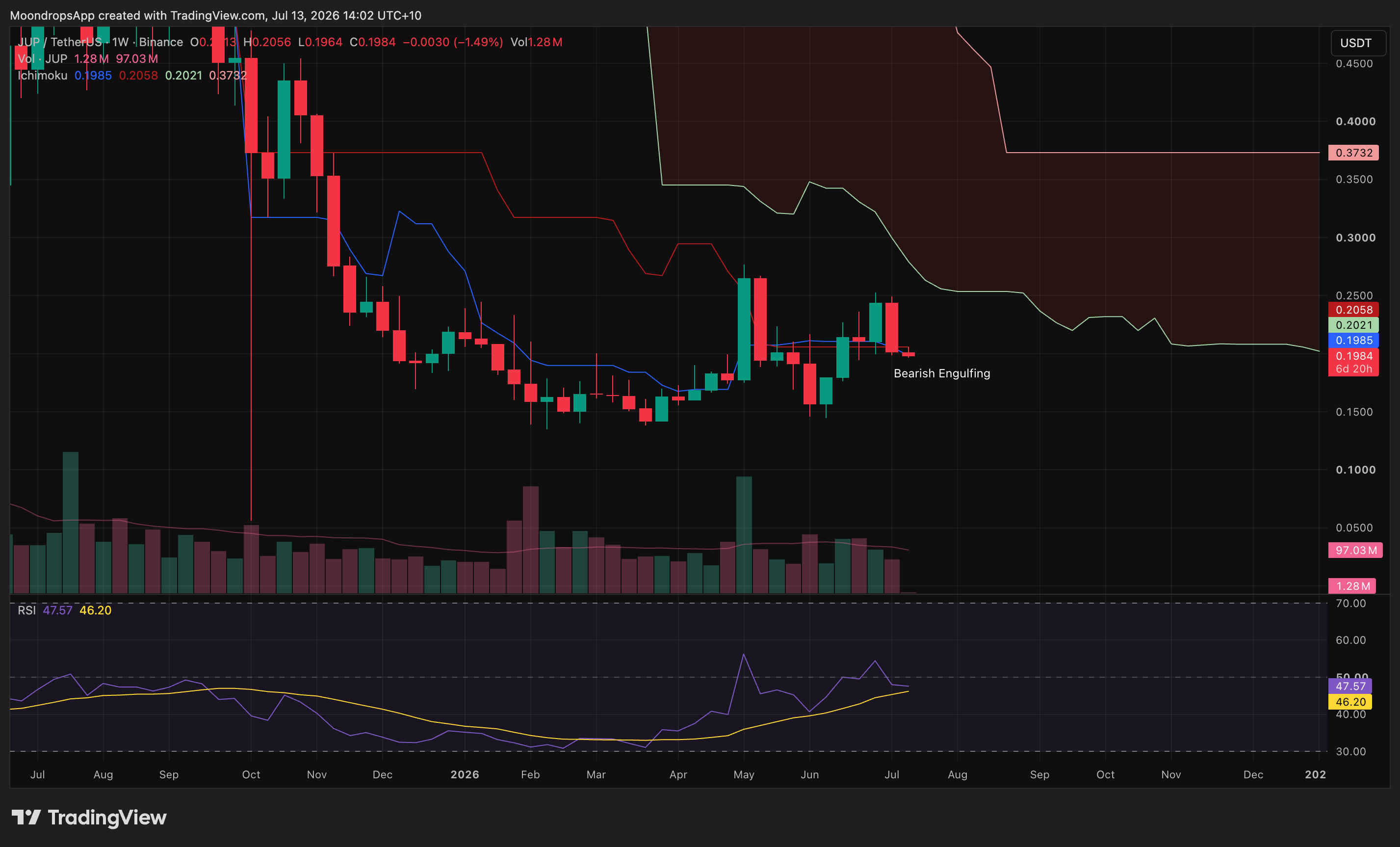Click the TradingView logo at bottom left
The width and height of the screenshot is (1400, 847).
(89, 818)
